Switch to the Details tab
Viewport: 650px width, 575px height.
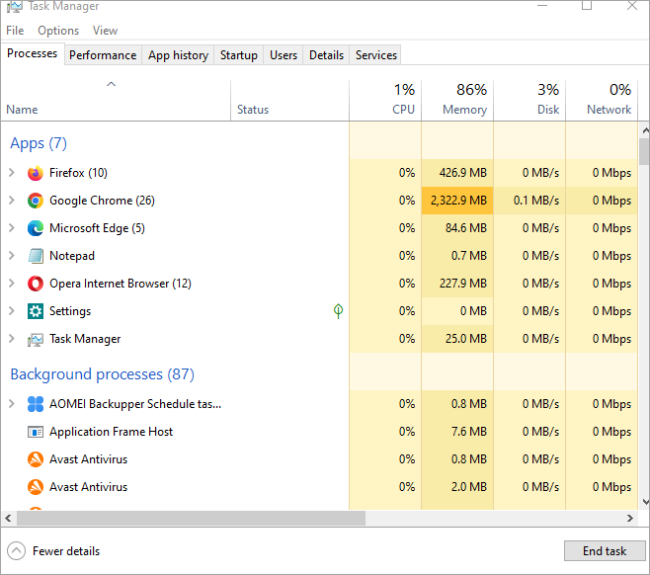point(327,55)
